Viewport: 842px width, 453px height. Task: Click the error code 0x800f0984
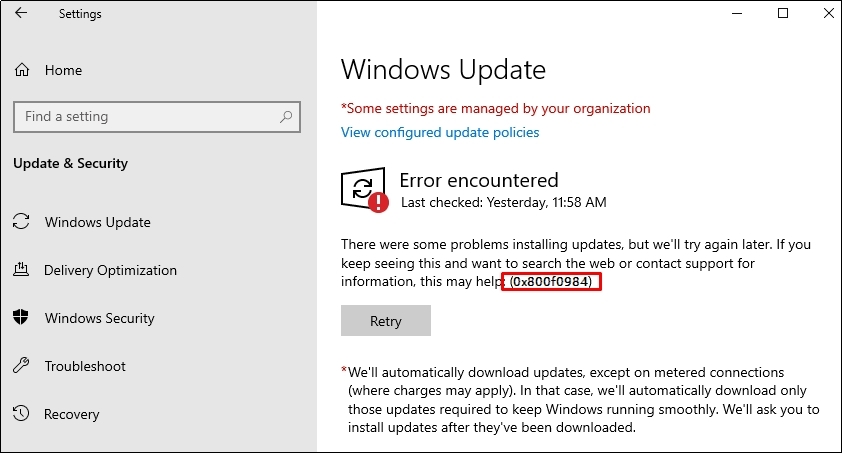[551, 281]
